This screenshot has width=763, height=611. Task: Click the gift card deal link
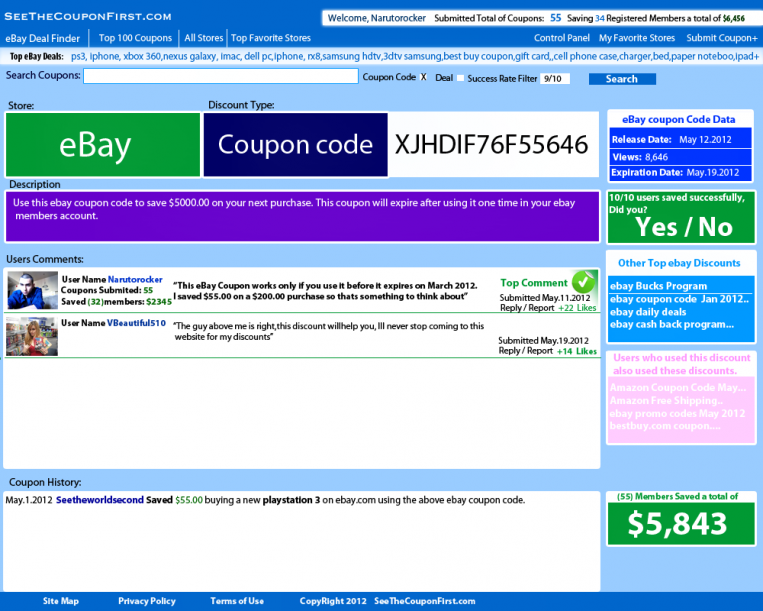coord(532,56)
